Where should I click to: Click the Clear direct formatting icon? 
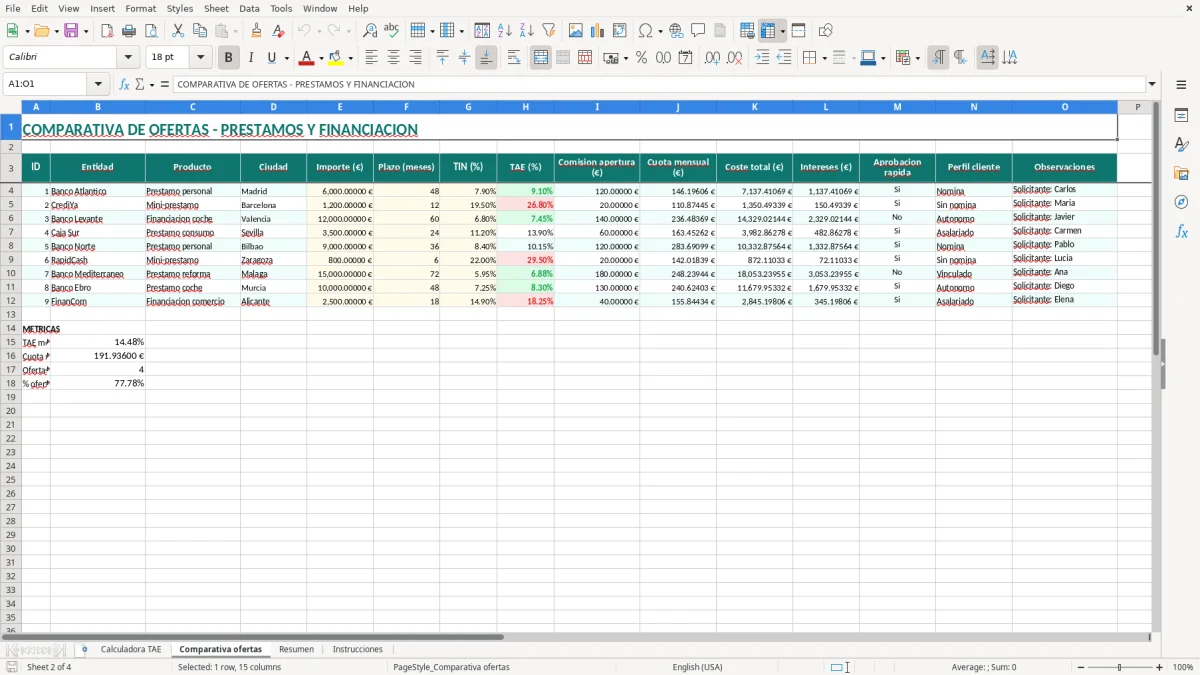[x=279, y=31]
